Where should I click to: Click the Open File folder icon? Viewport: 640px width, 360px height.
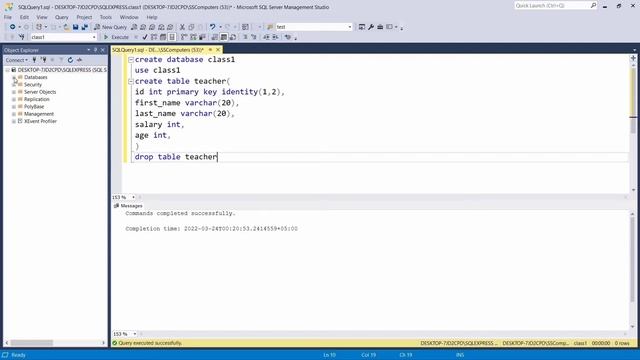click(66, 27)
